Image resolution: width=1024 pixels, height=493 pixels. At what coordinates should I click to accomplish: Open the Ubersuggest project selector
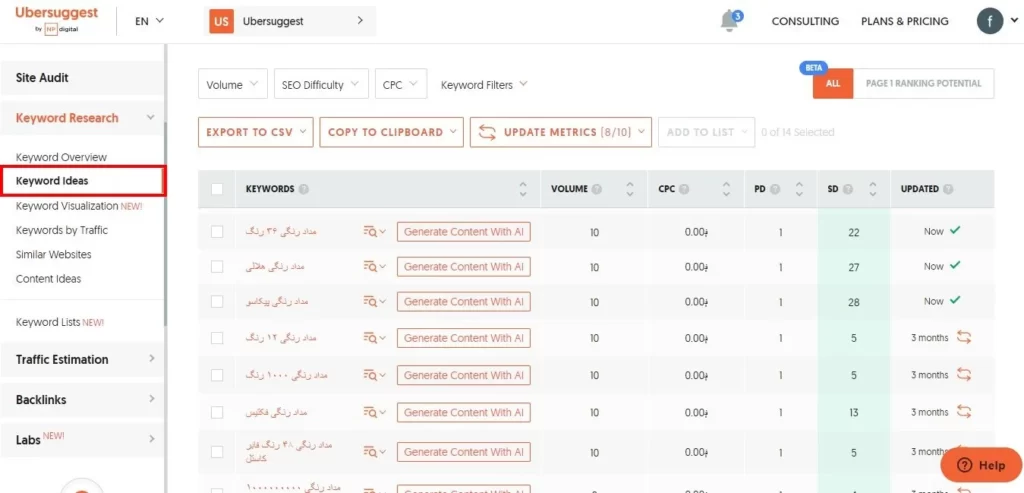point(290,21)
